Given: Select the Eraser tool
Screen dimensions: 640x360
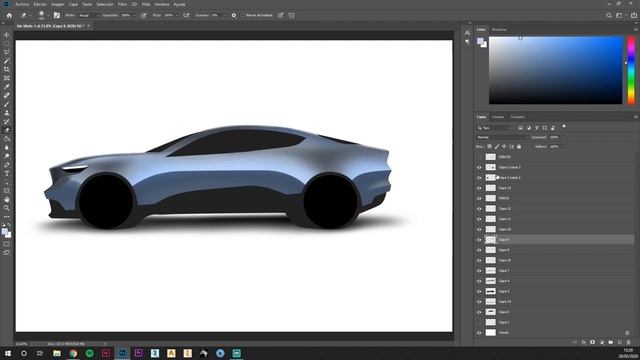Looking at the screenshot, I should click(7, 130).
